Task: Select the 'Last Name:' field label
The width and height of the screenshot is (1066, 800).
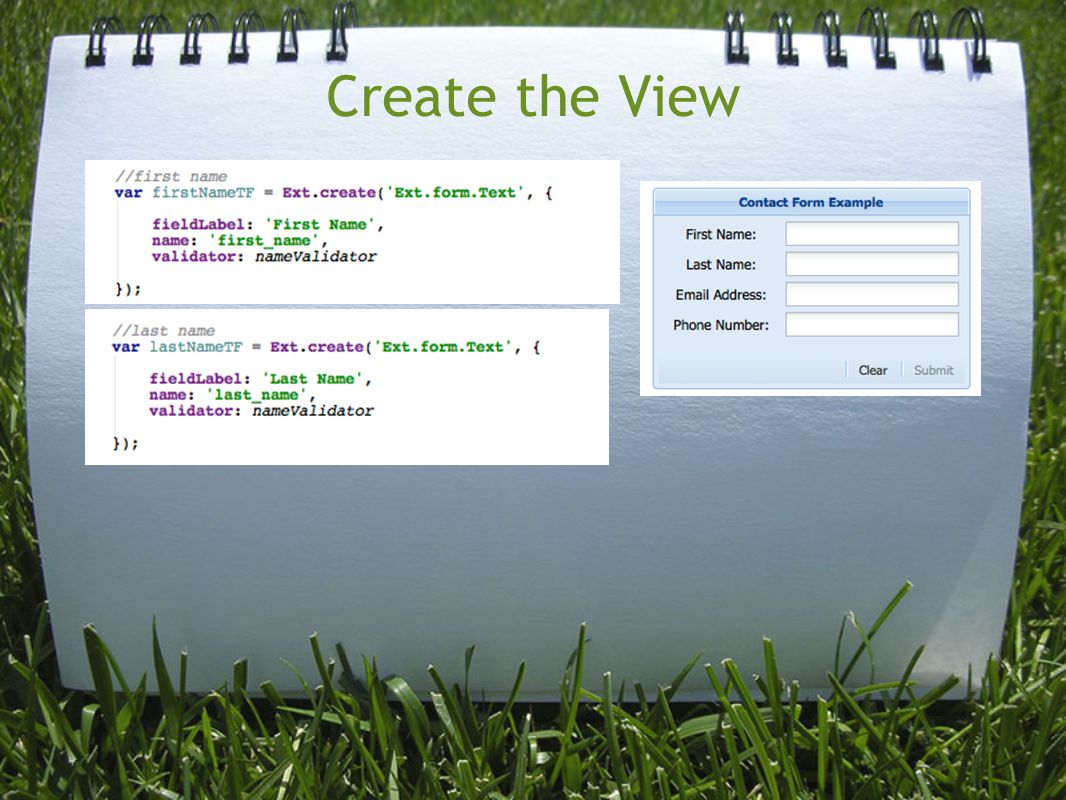Action: (x=721, y=265)
